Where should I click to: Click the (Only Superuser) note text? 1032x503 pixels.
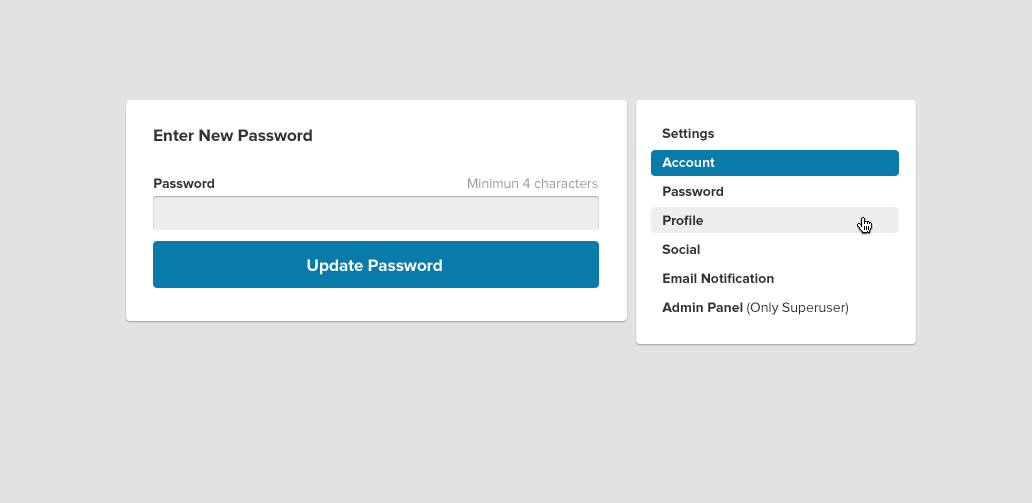point(798,307)
